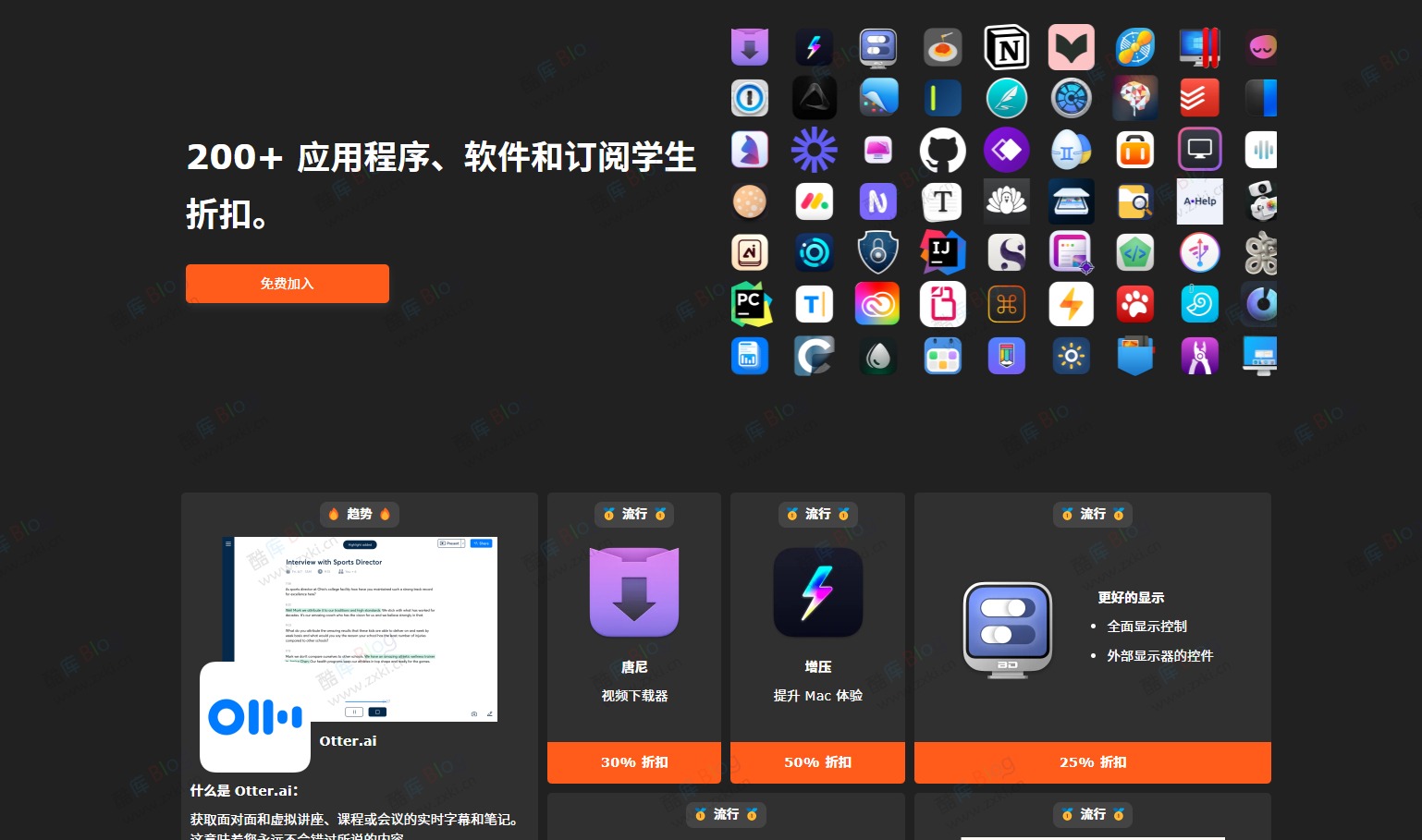Click the dark water droplet icon

pyautogui.click(x=878, y=356)
